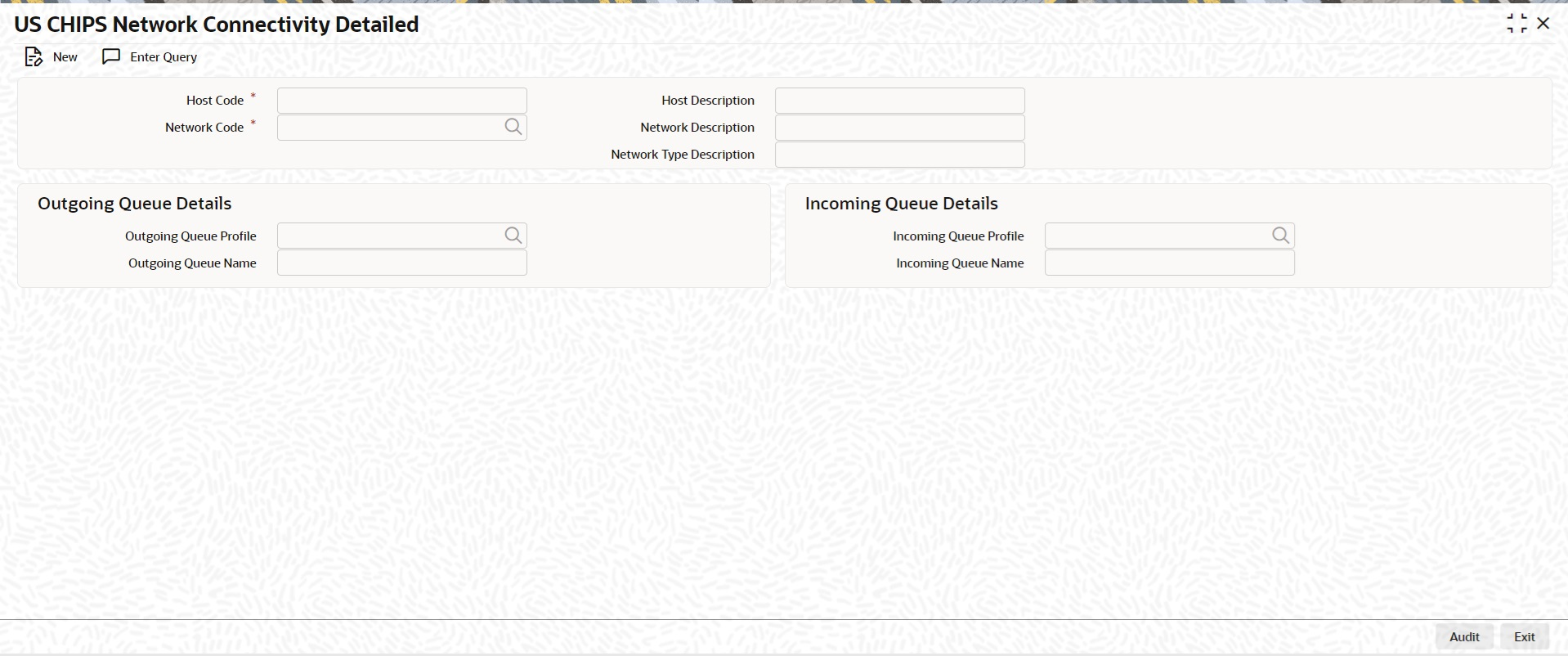The height and width of the screenshot is (656, 1568).
Task: Click the Network Description field
Action: [x=900, y=128]
